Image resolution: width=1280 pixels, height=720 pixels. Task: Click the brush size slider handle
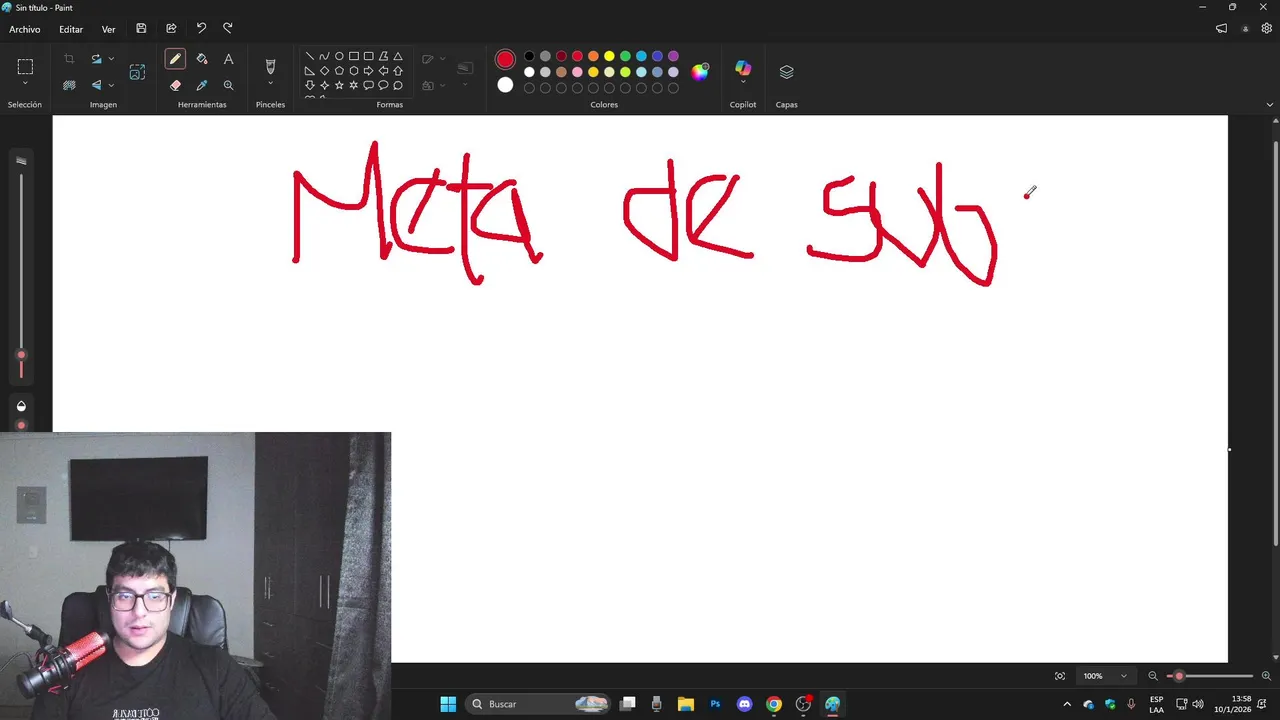tap(21, 355)
